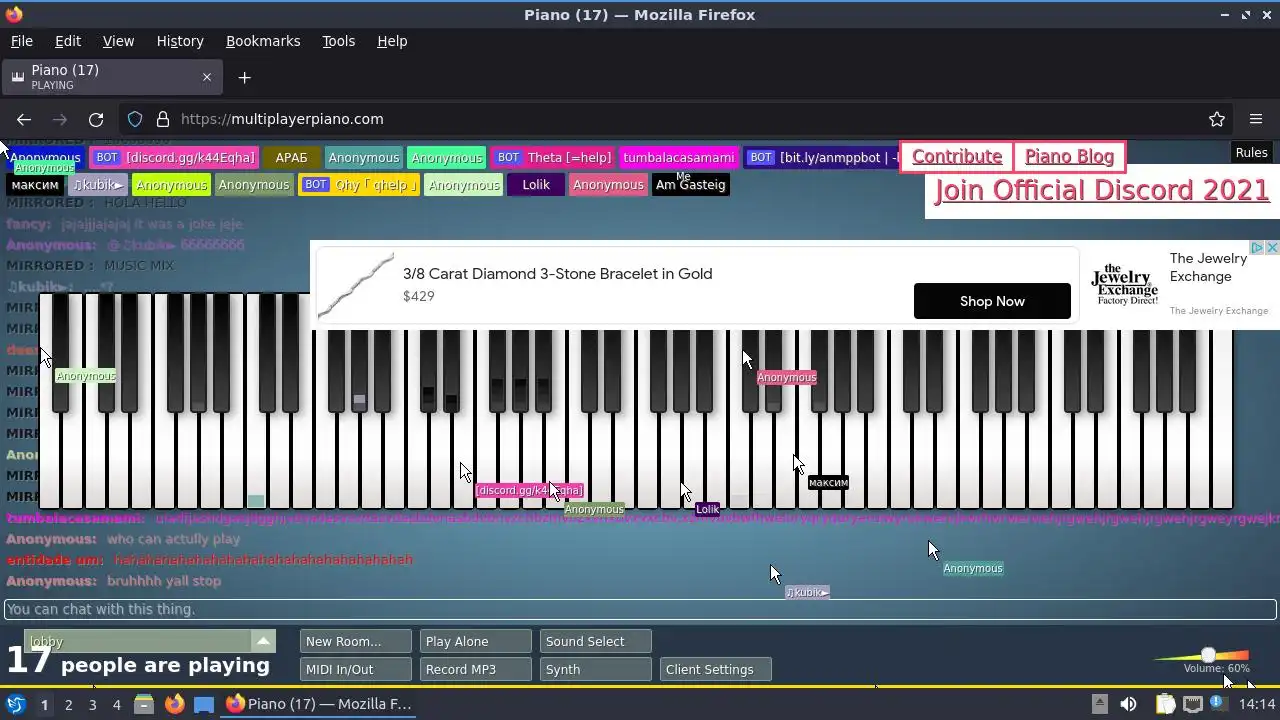Image resolution: width=1280 pixels, height=720 pixels.
Task: Click the 14:14 taskbar clock
Action: [1257, 704]
